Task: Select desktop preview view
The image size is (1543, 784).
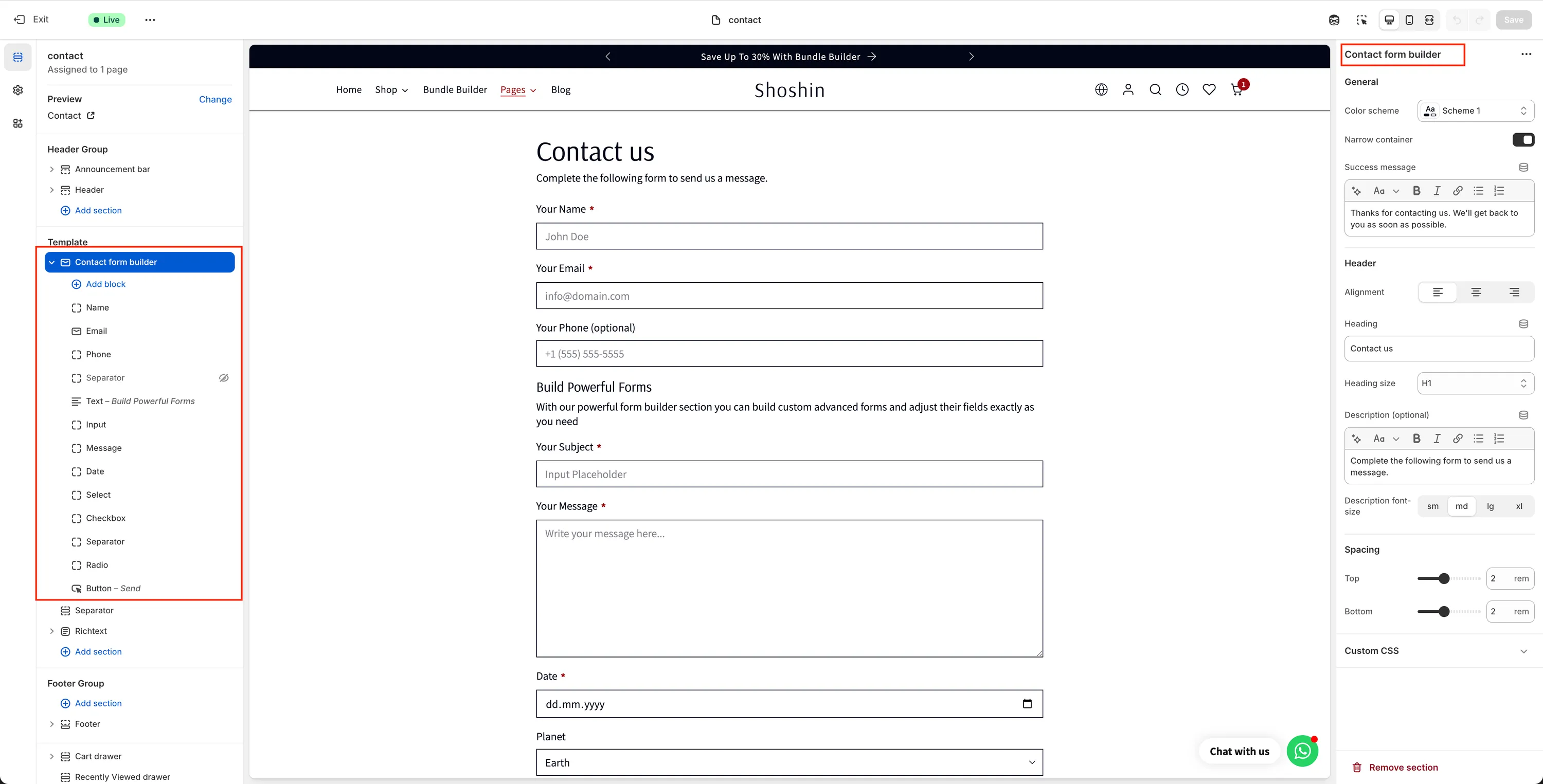Action: click(x=1389, y=20)
